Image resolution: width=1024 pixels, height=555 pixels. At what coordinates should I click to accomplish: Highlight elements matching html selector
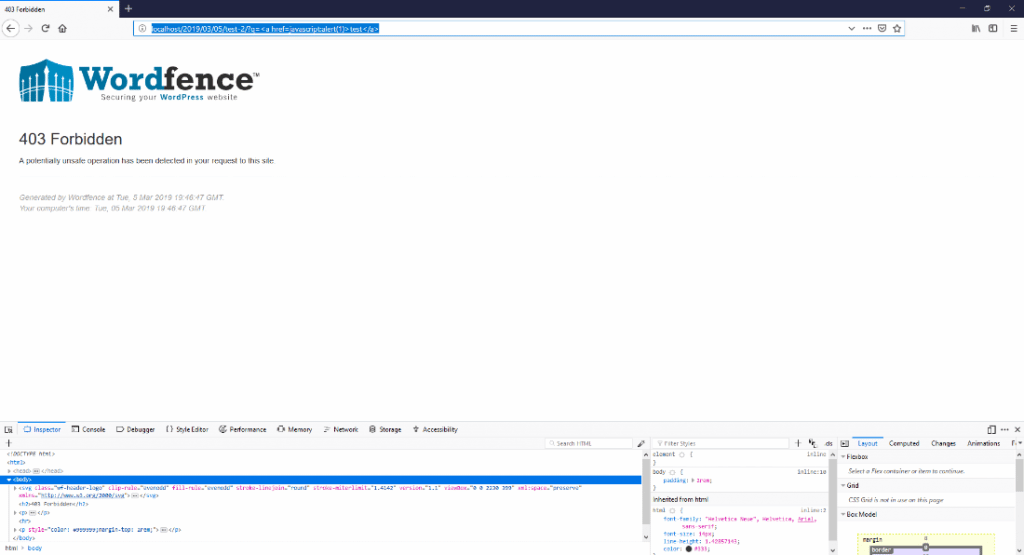pos(672,511)
